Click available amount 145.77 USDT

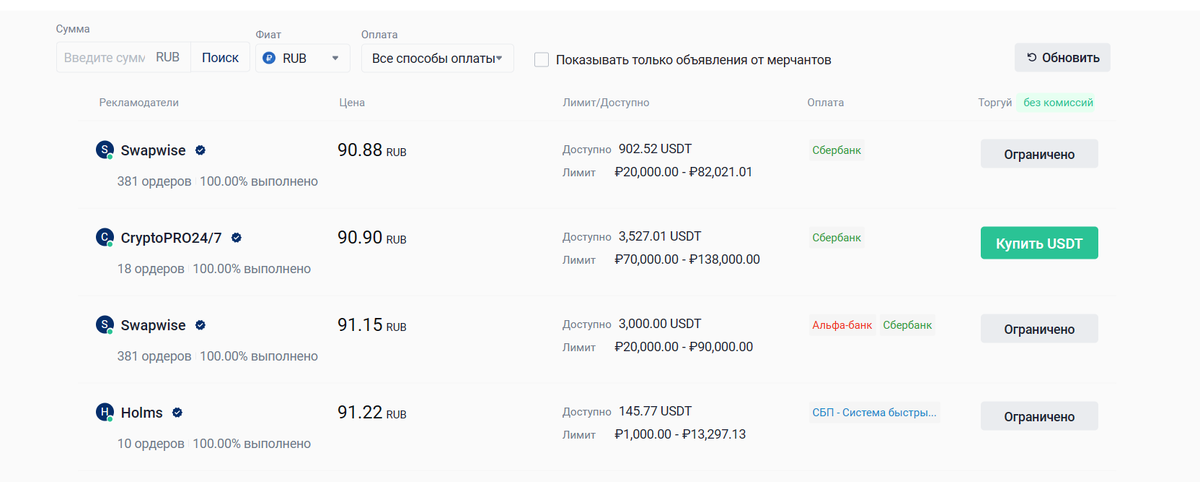click(x=655, y=411)
